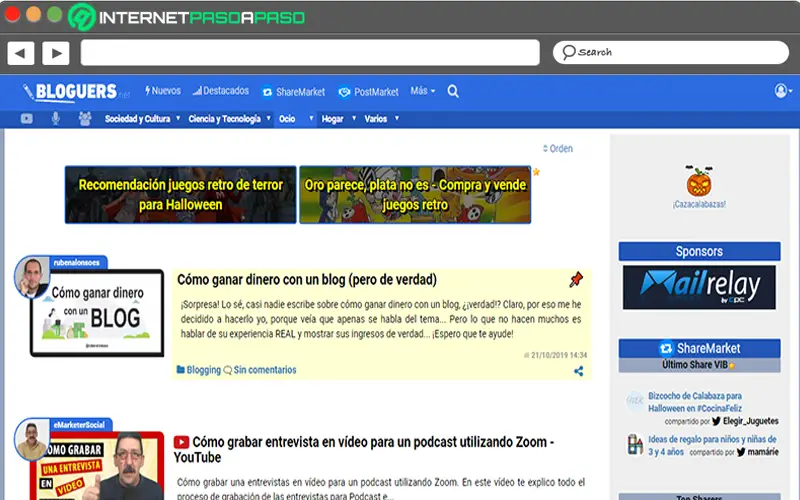This screenshot has width=800, height=500.
Task: Open the Cómo ganar dinero blog thumbnail
Action: point(97,313)
